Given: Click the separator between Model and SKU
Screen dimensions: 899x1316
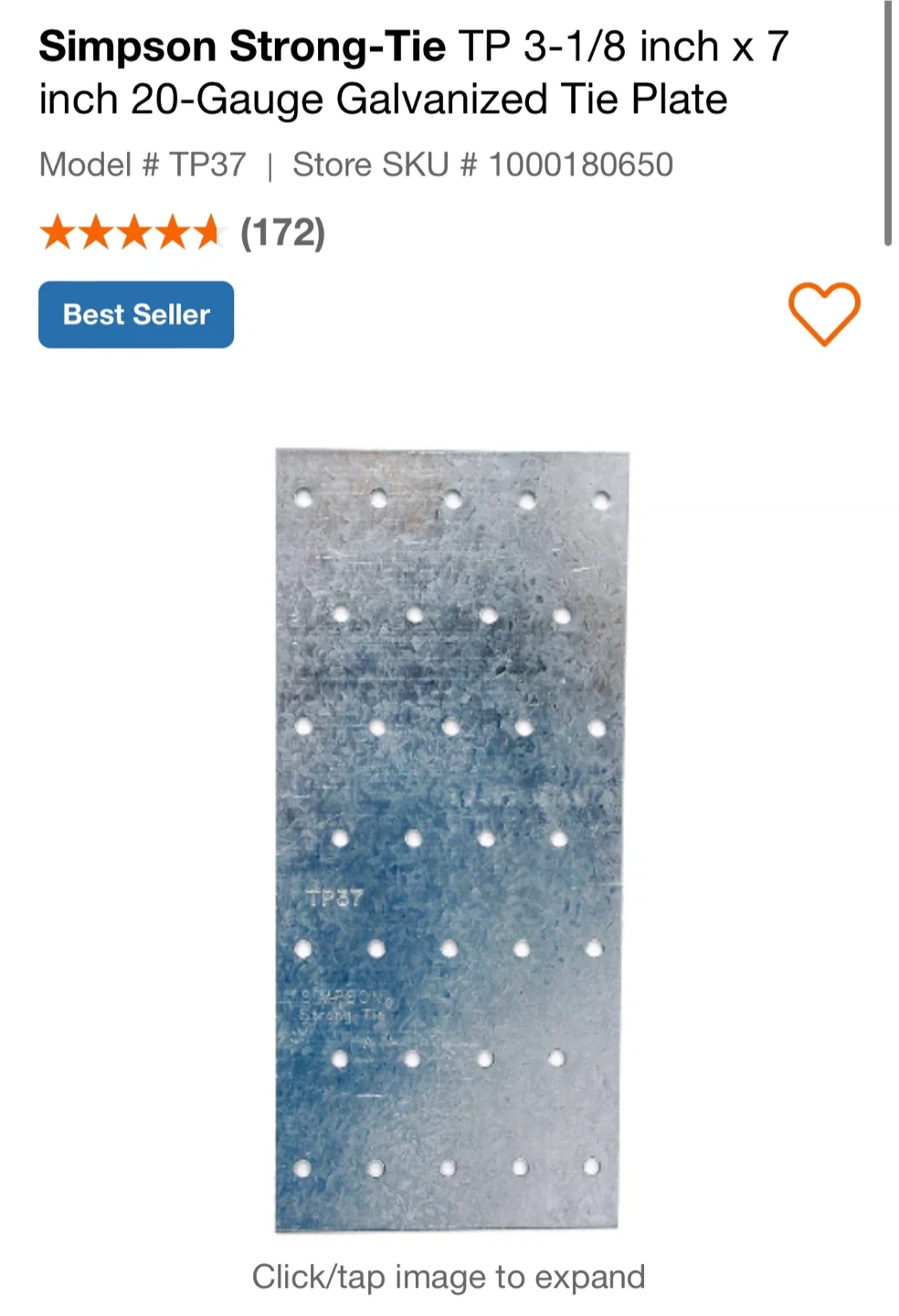Looking at the screenshot, I should click(x=270, y=166).
